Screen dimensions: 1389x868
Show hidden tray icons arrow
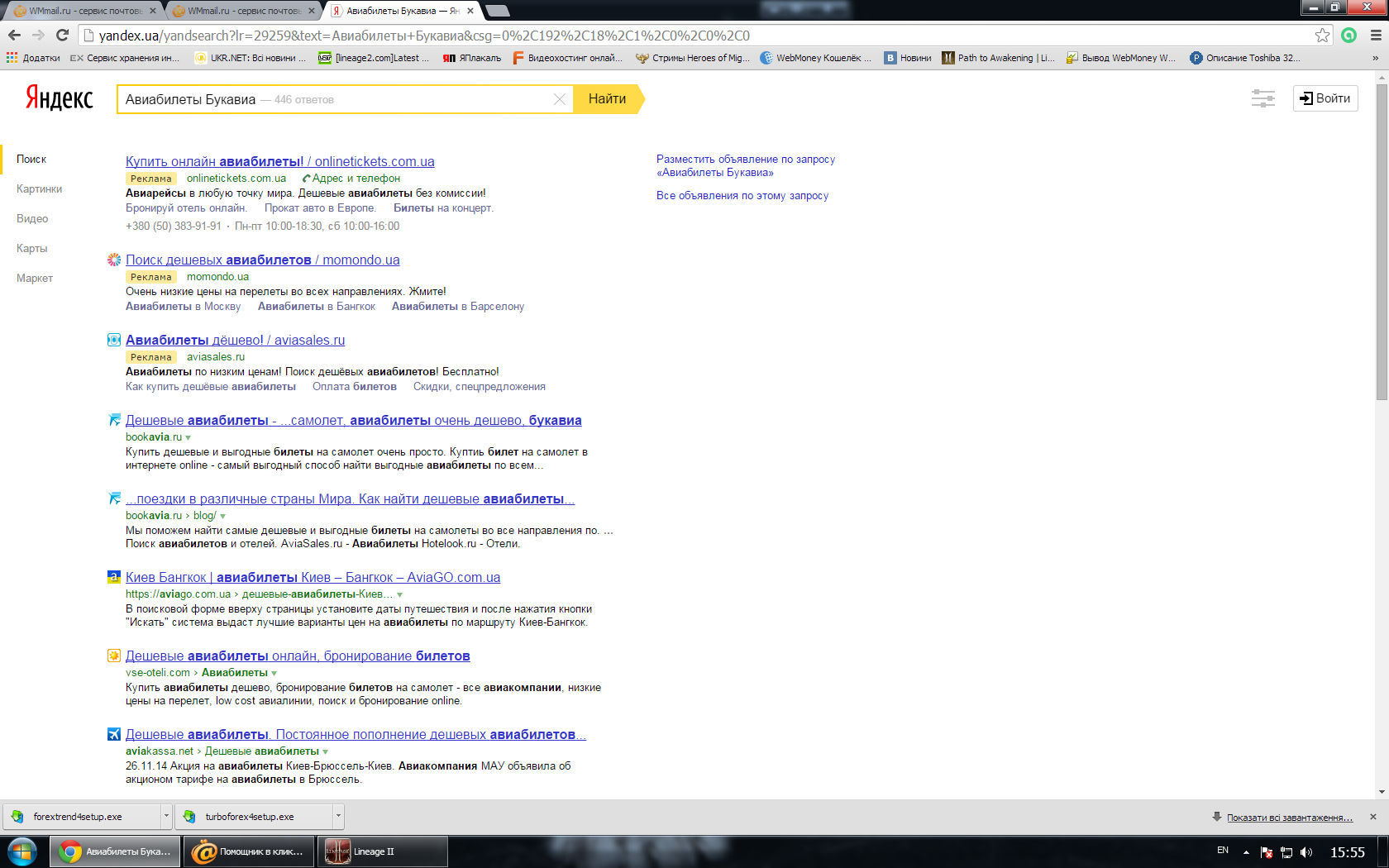coord(1246,852)
